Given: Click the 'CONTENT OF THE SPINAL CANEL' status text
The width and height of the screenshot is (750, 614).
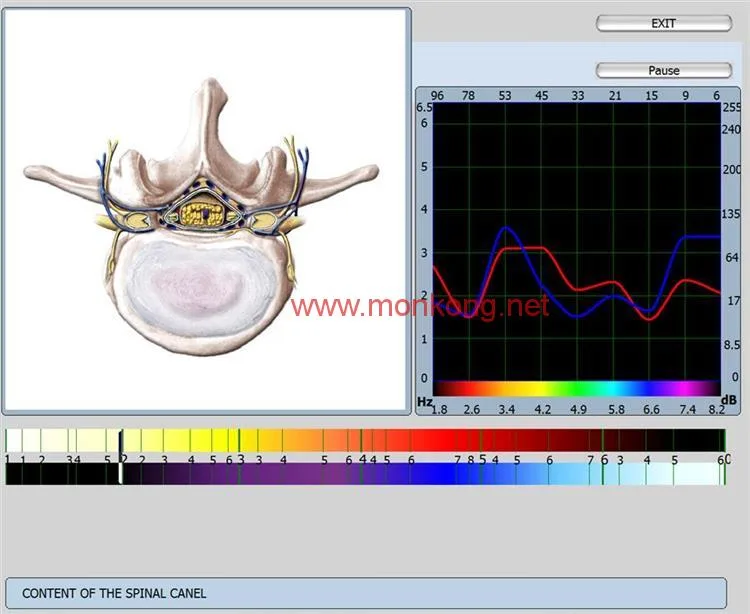Looking at the screenshot, I should 114,593.
